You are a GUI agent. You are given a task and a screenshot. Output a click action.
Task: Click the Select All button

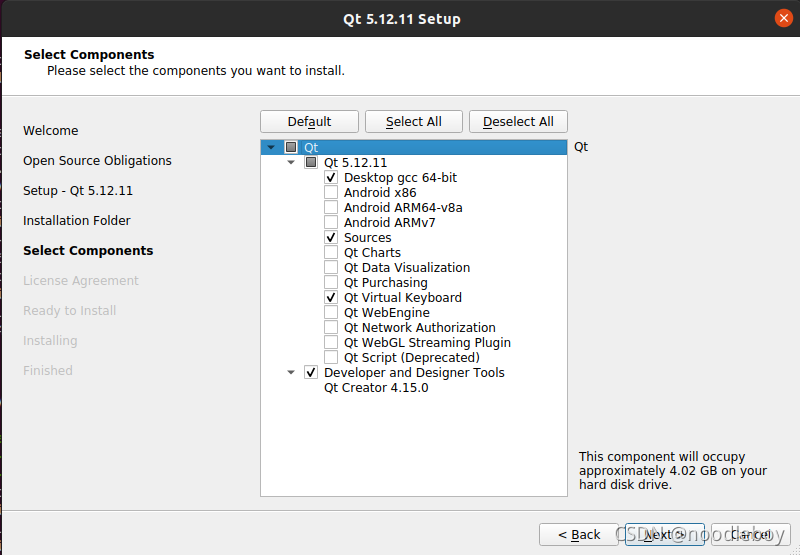[x=414, y=121]
